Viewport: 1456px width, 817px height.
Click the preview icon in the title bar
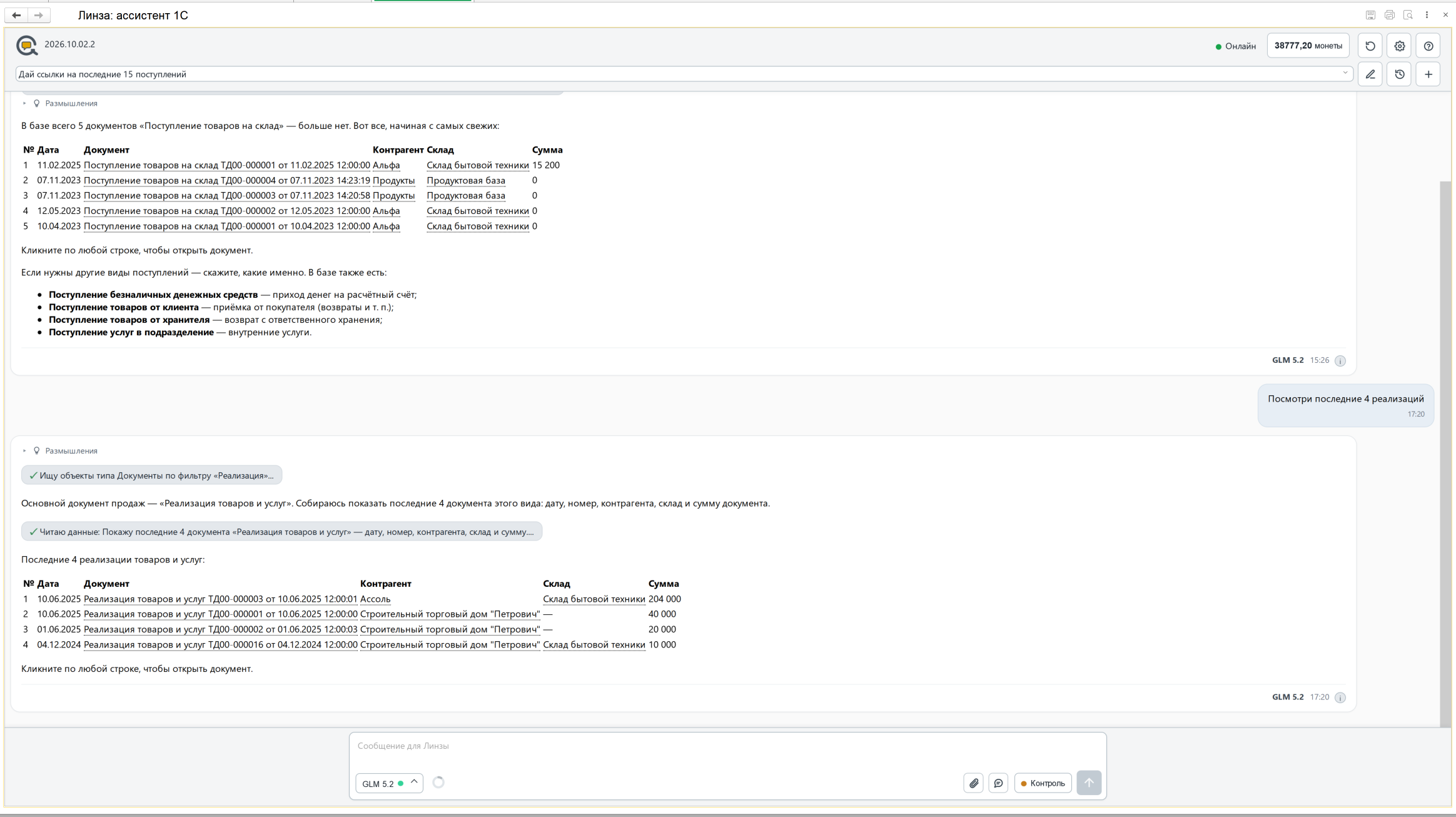pyautogui.click(x=1408, y=15)
